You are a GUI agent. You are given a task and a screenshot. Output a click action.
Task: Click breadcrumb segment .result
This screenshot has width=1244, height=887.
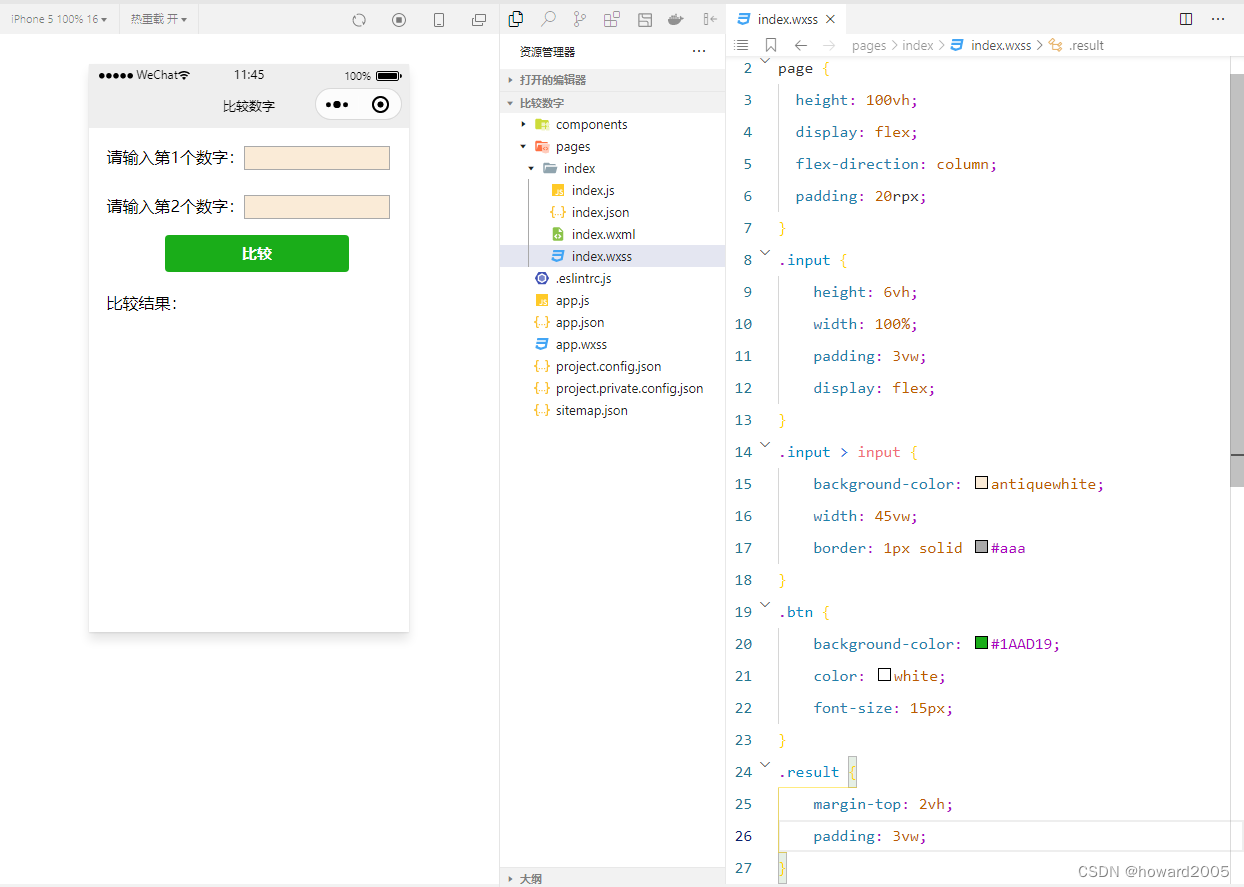(x=1086, y=45)
